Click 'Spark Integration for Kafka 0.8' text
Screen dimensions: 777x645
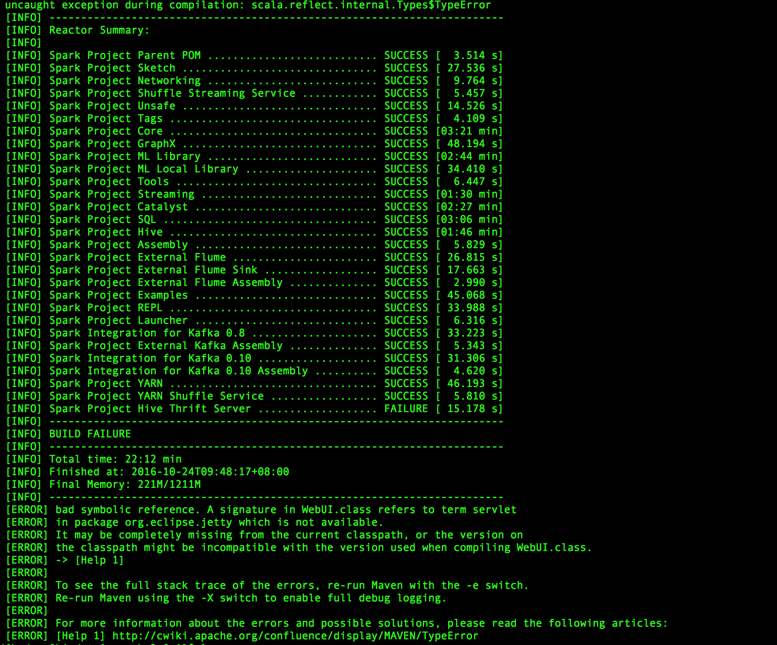pyautogui.click(x=147, y=333)
